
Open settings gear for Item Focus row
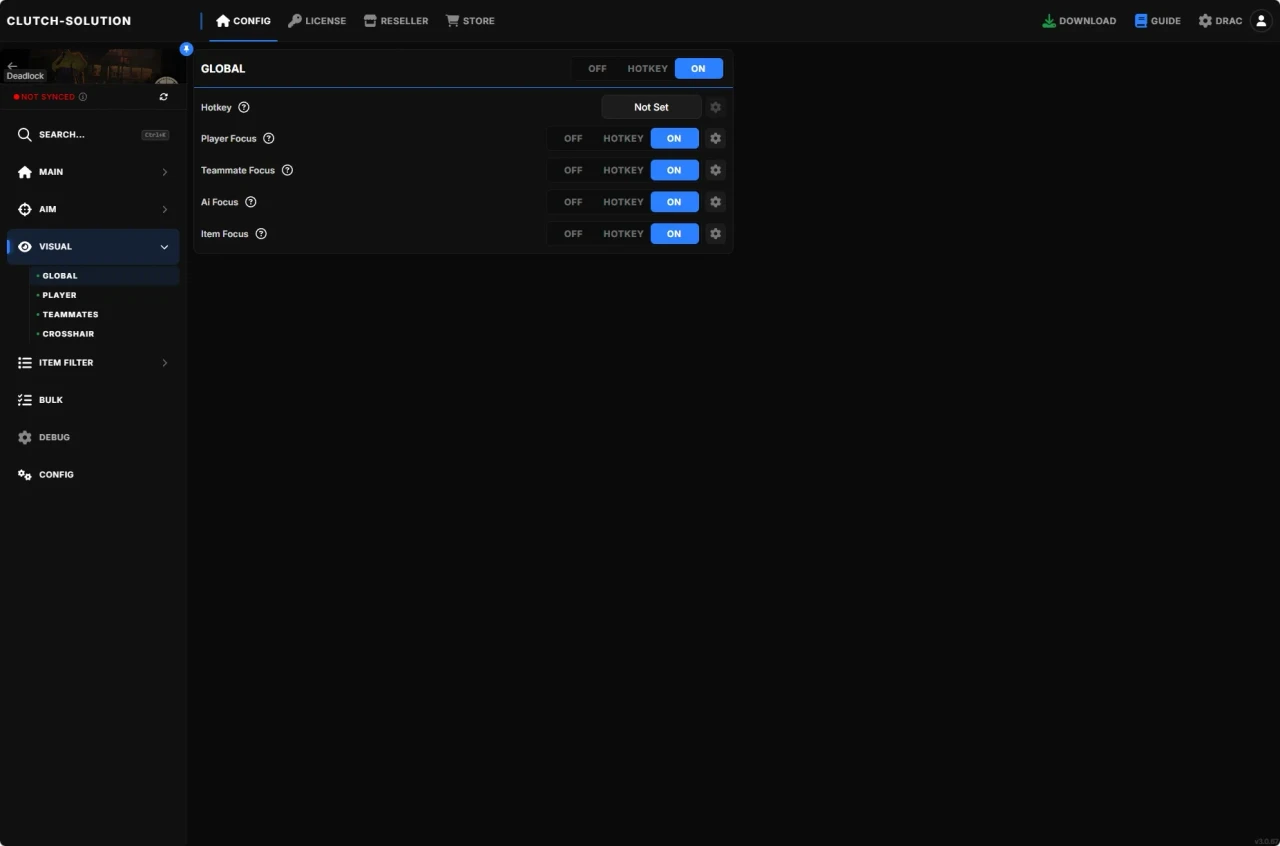(x=715, y=234)
